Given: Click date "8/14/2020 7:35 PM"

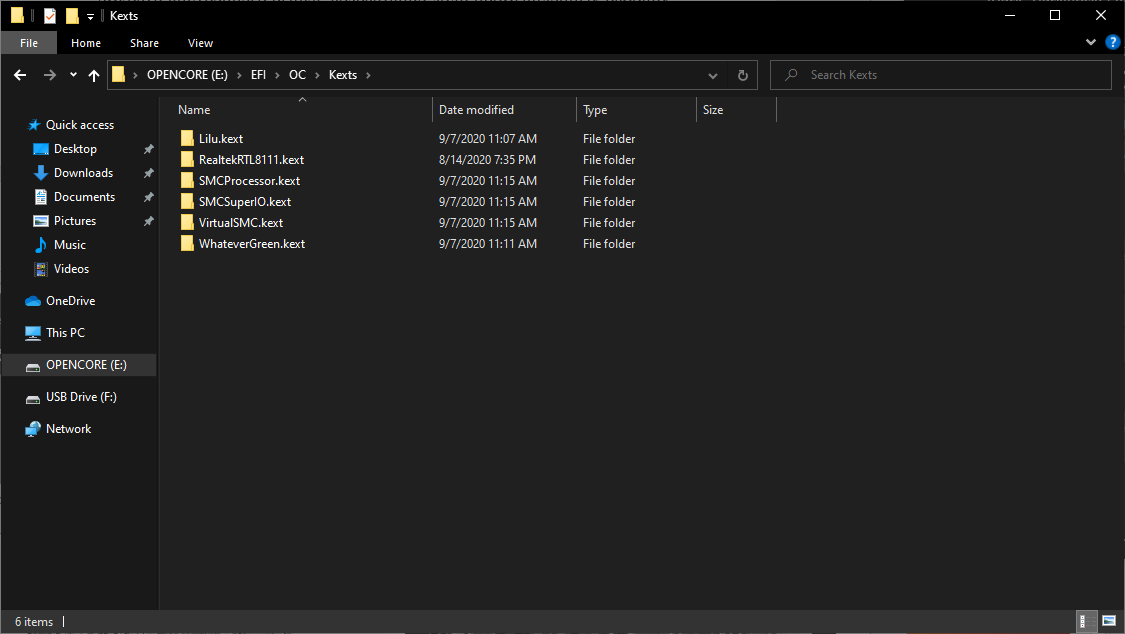Looking at the screenshot, I should (x=487, y=160).
